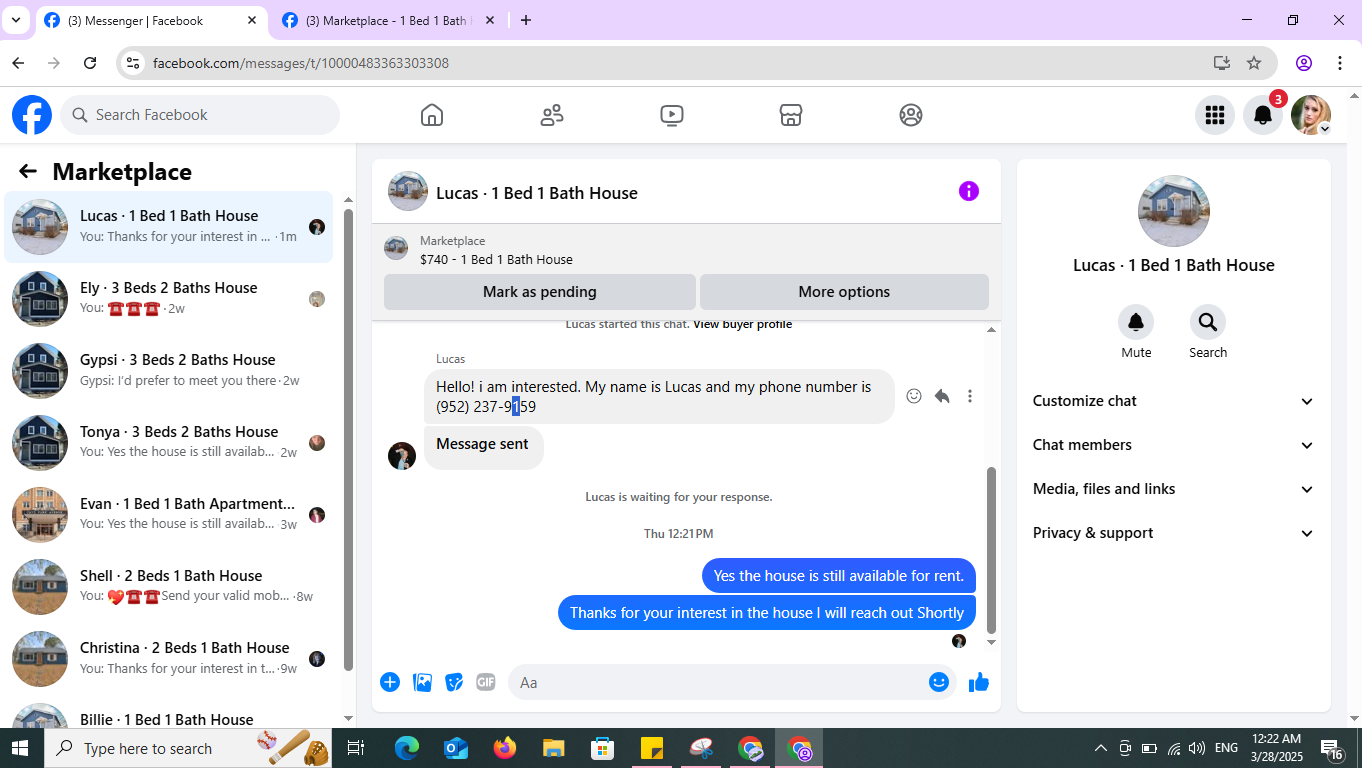Expand Privacy & support section

coord(1174,533)
